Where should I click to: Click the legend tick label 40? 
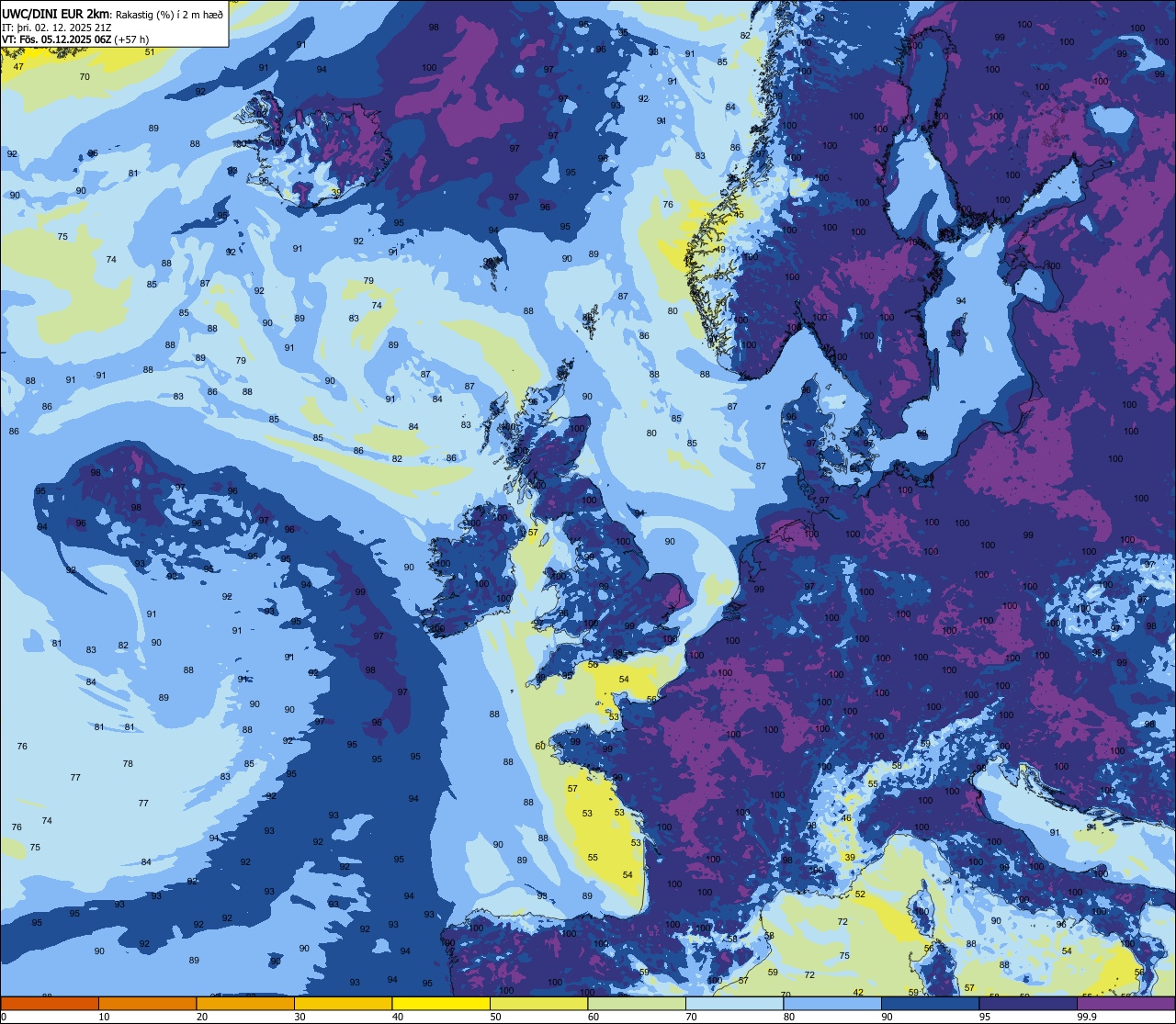[398, 1017]
